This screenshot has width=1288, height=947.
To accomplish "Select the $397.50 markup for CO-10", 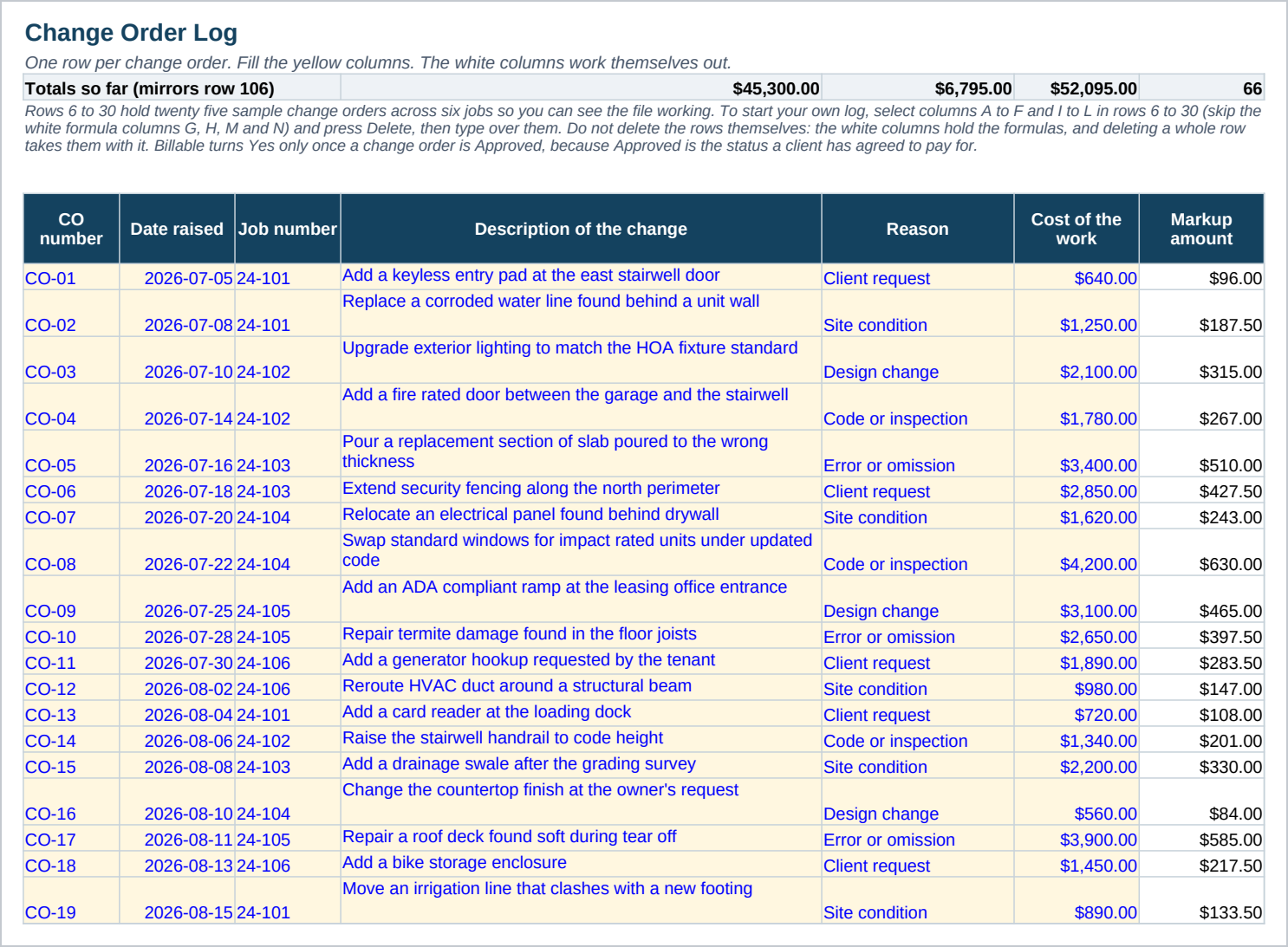I will [x=1201, y=636].
